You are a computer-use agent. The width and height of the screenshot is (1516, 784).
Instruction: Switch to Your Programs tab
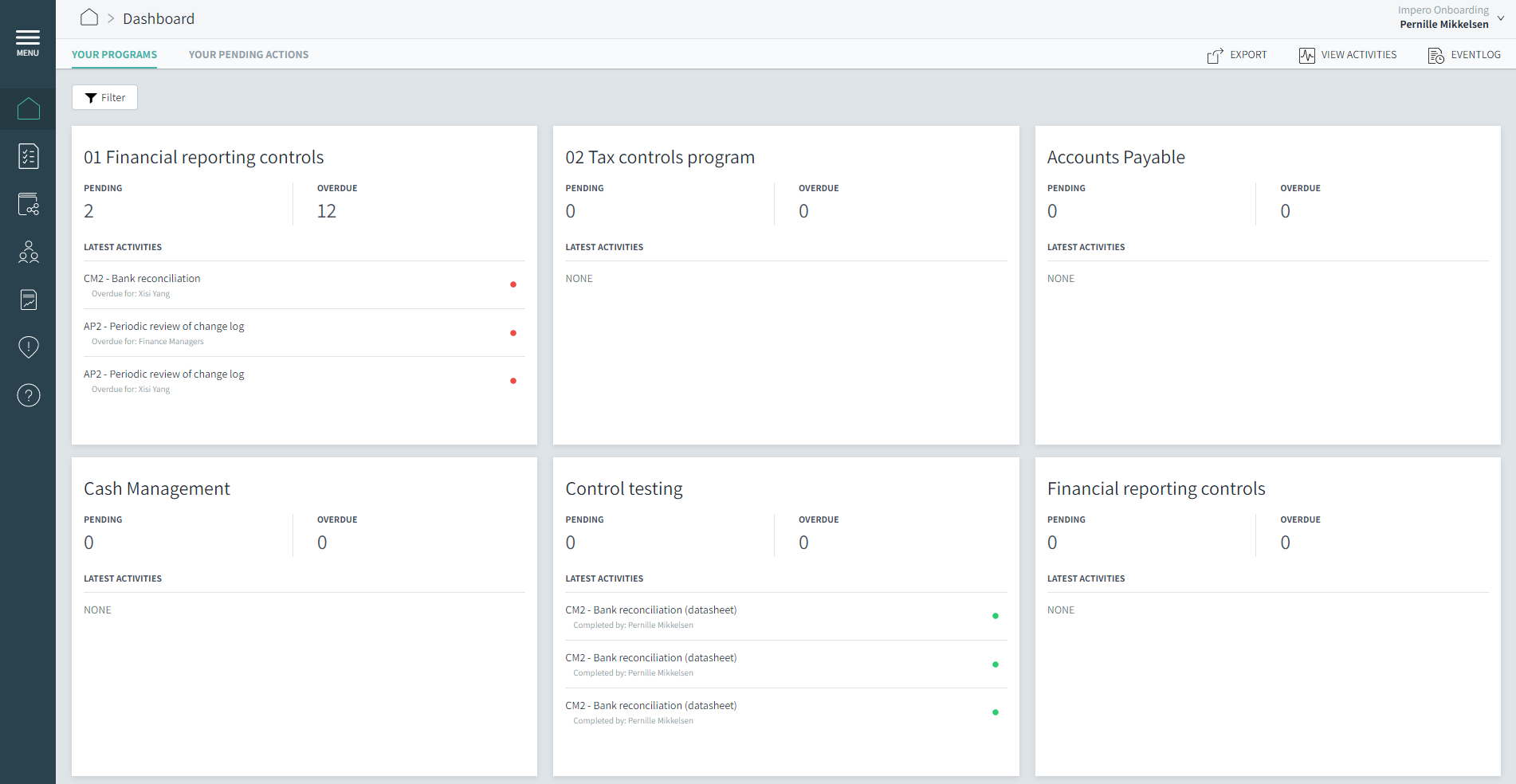tap(114, 55)
